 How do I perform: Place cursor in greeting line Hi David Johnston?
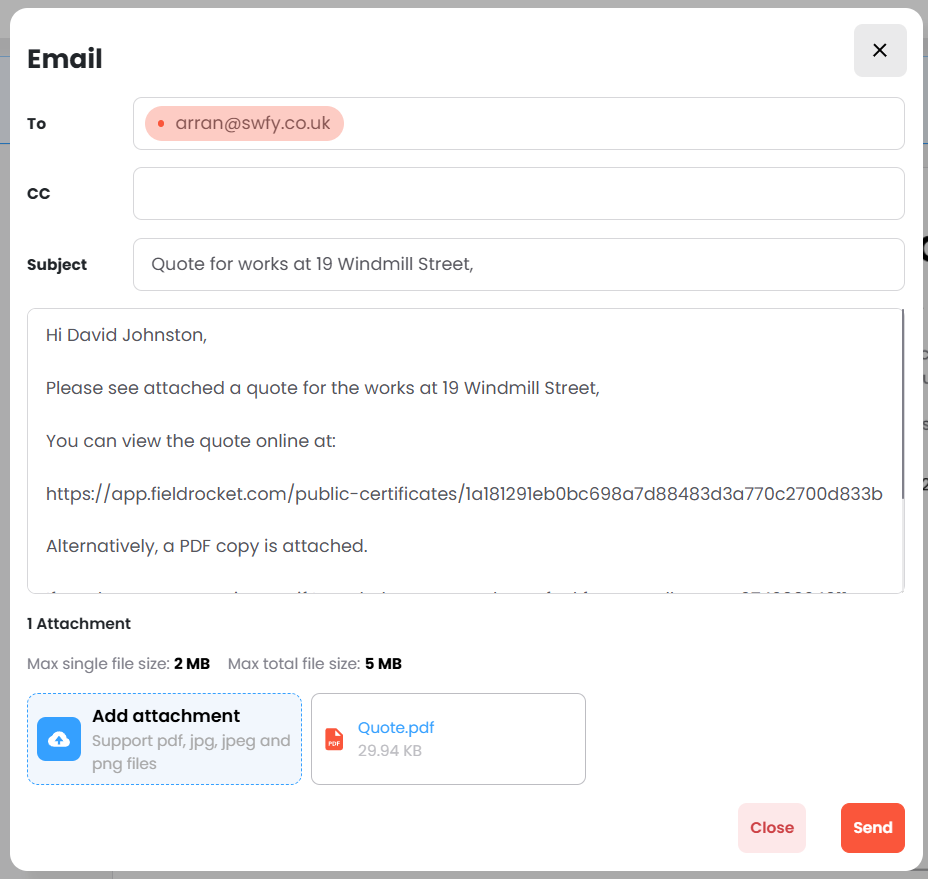pos(126,335)
